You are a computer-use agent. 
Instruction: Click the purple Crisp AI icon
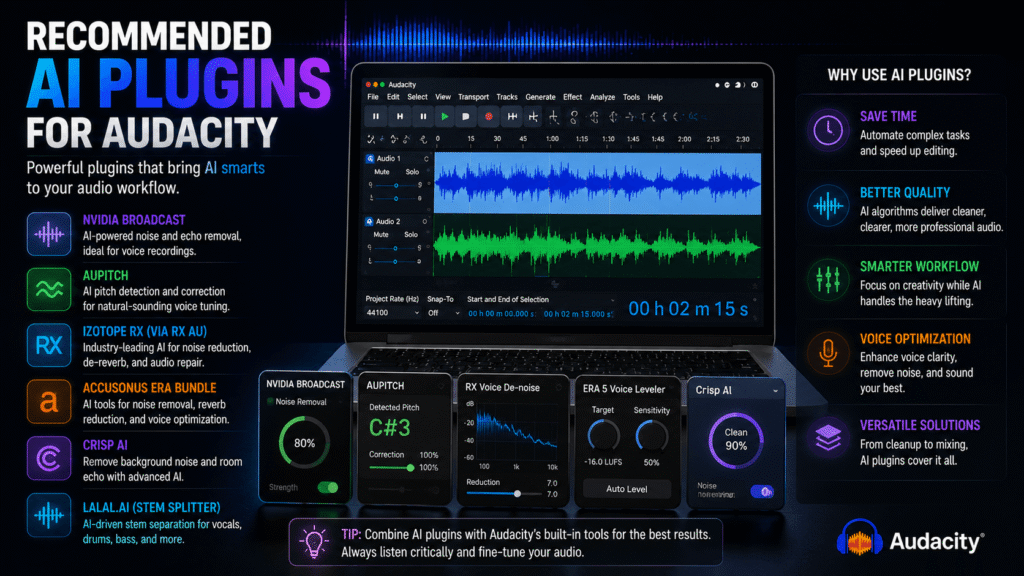point(49,458)
